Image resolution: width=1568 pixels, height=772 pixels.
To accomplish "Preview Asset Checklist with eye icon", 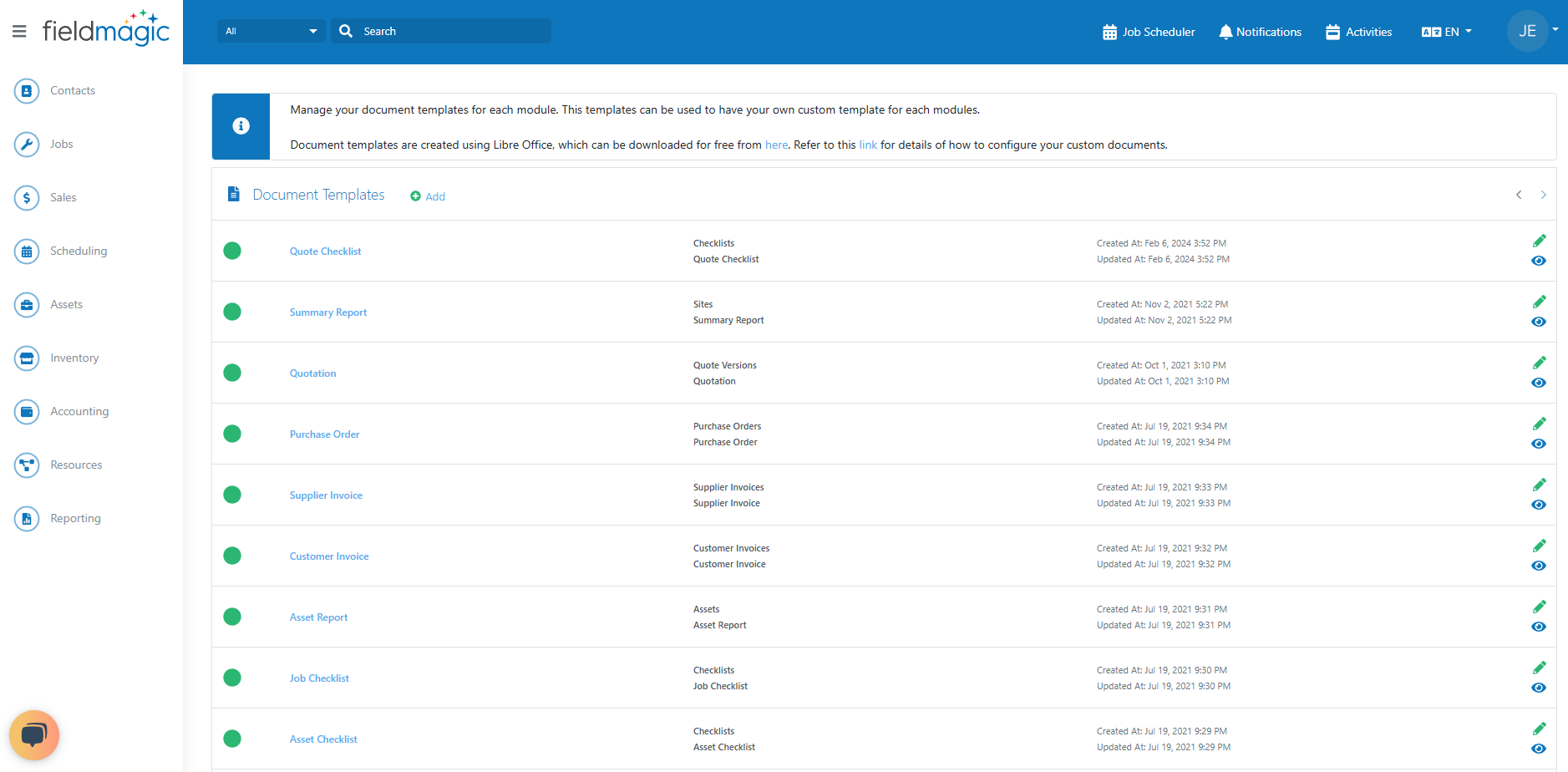I will click(x=1539, y=749).
